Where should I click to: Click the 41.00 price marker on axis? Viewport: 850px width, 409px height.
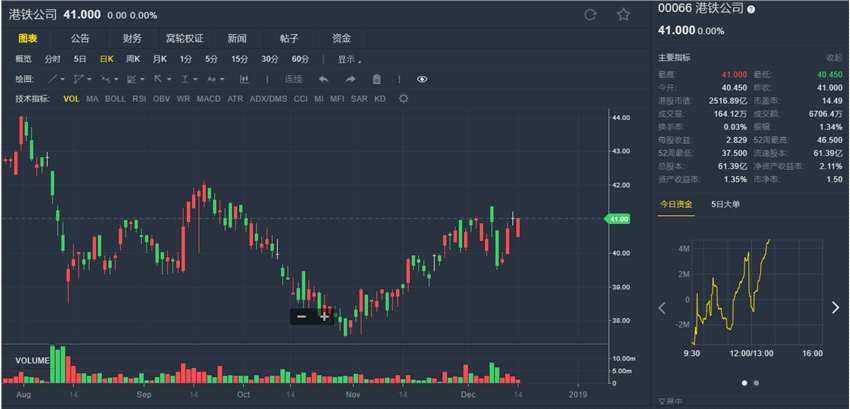(617, 219)
